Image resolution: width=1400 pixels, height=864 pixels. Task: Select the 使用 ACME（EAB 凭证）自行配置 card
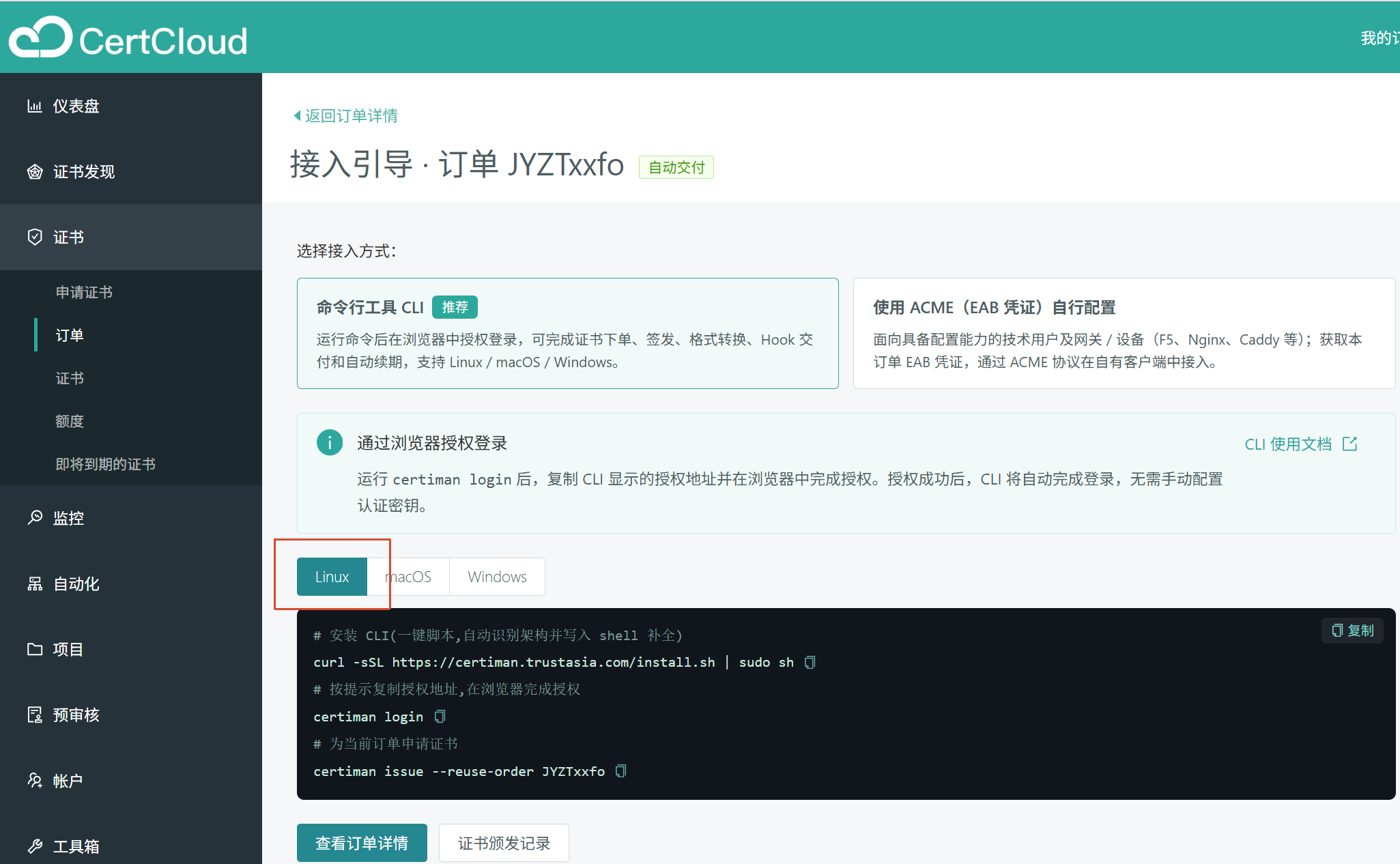(1124, 333)
